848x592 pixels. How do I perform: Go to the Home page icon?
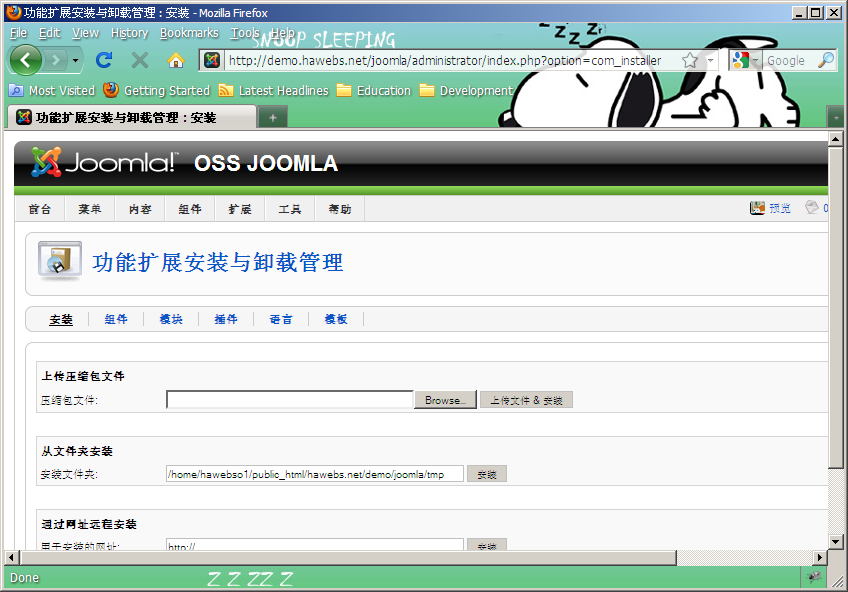(175, 60)
